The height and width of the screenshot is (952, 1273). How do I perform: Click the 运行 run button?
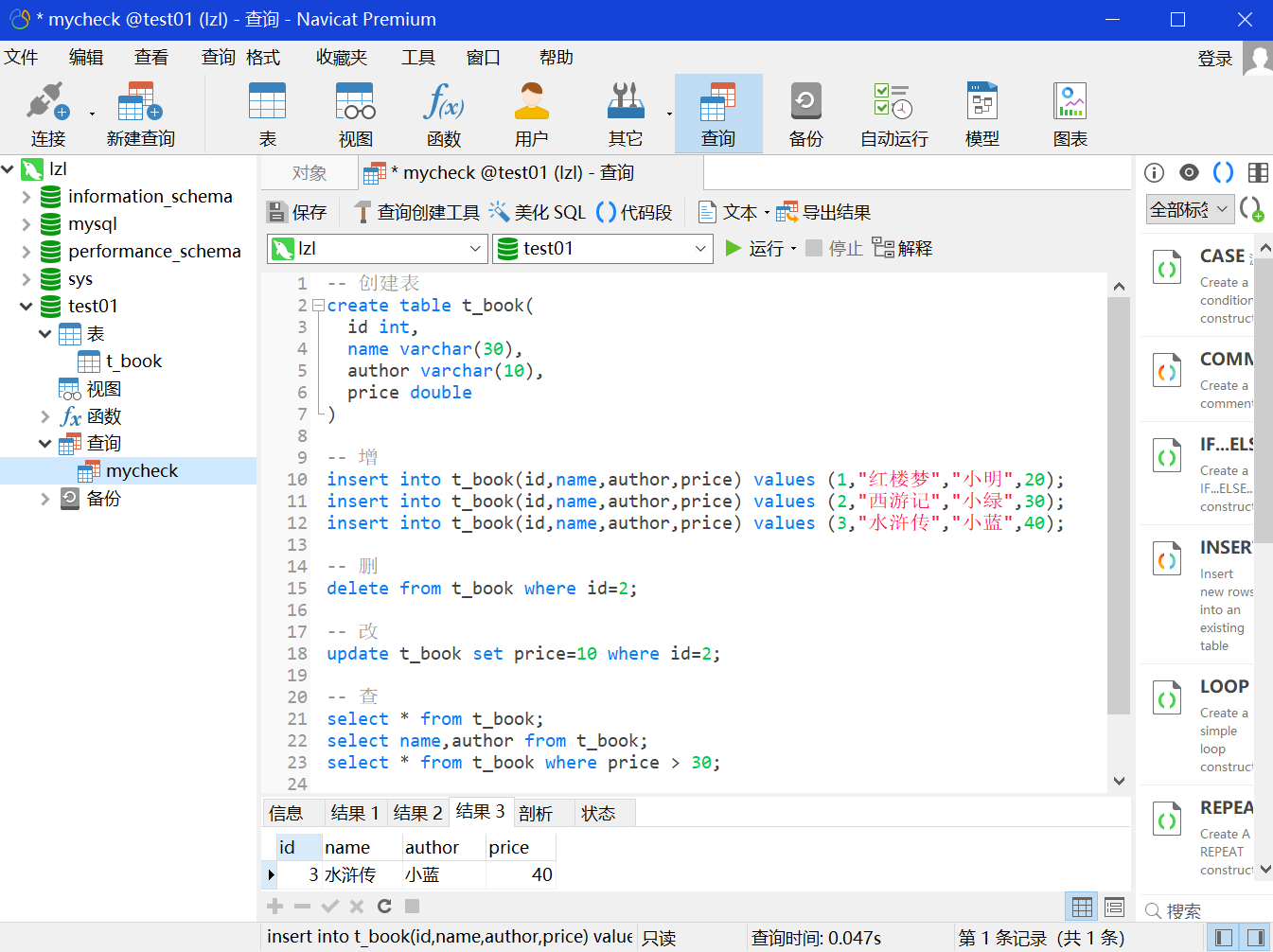pyautogui.click(x=754, y=249)
